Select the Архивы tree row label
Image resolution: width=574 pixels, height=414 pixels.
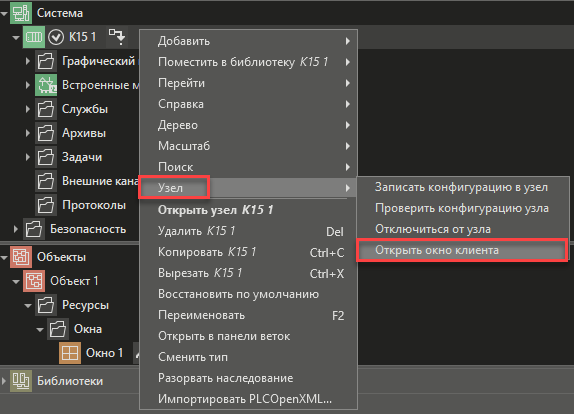coord(84,133)
